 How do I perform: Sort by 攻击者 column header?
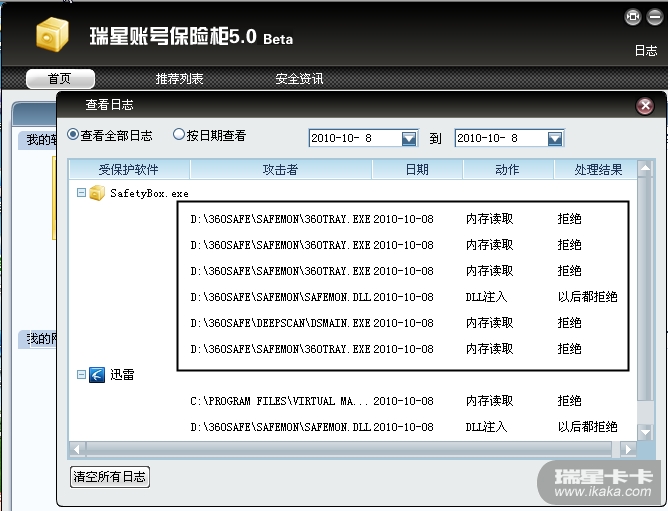coord(281,170)
